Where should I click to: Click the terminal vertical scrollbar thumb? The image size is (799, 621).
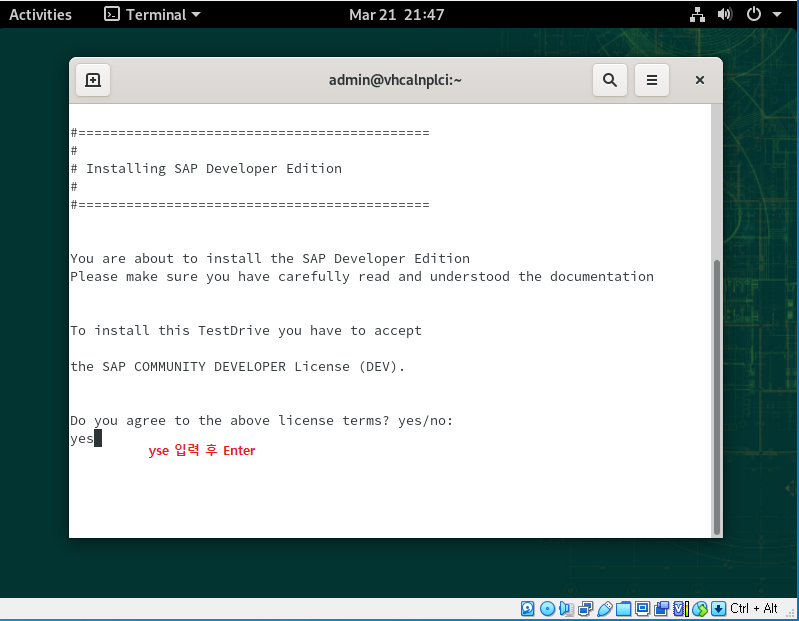[716, 397]
